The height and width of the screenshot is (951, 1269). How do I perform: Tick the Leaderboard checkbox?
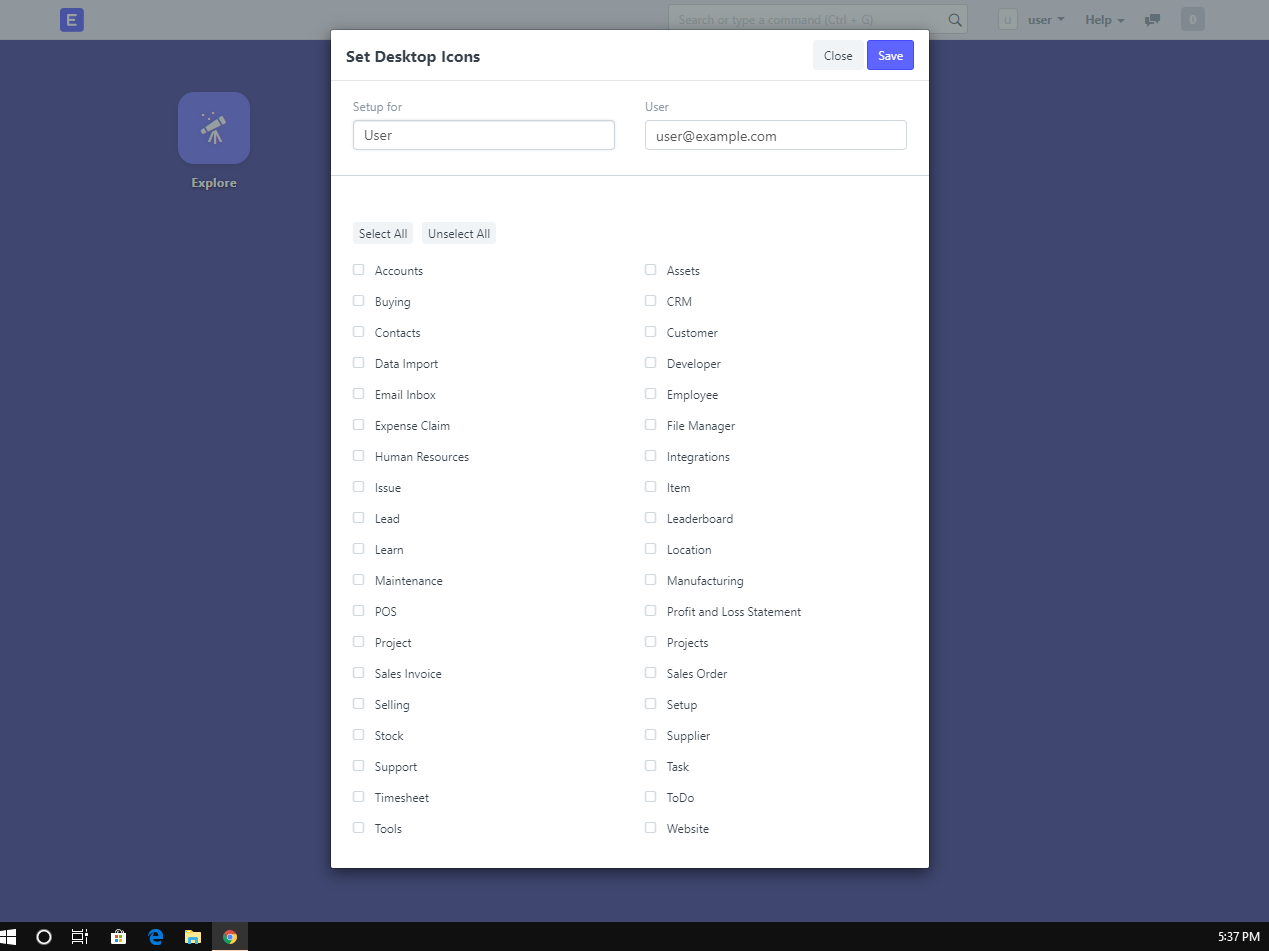pyautogui.click(x=651, y=518)
